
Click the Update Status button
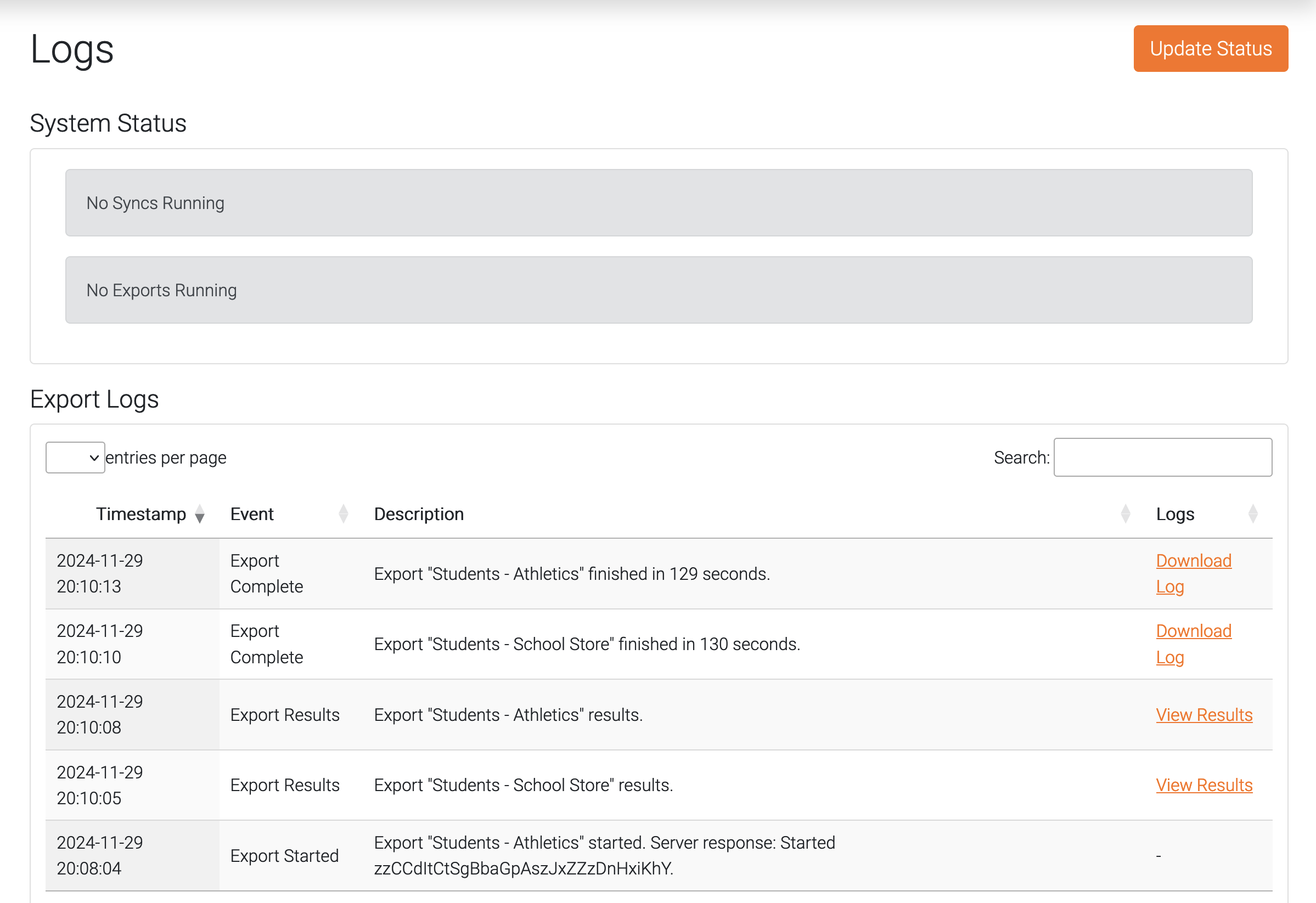coord(1211,49)
